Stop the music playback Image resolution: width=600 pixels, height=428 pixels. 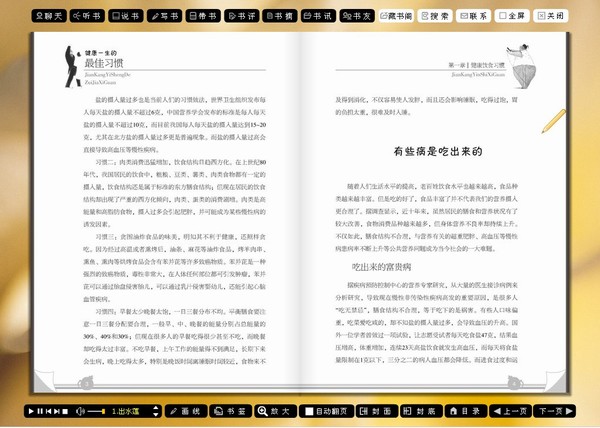tap(65, 411)
